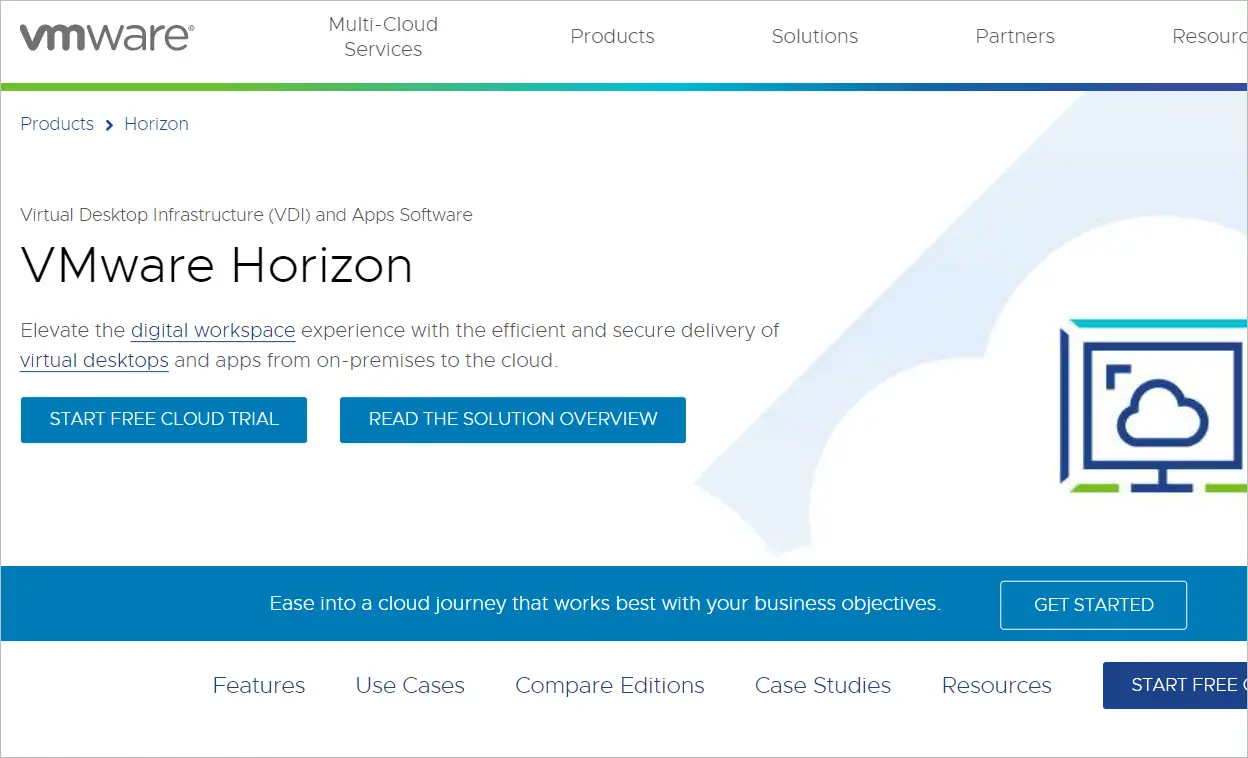Switch to the Compare Editions tab
The width and height of the screenshot is (1248, 758).
coord(610,686)
